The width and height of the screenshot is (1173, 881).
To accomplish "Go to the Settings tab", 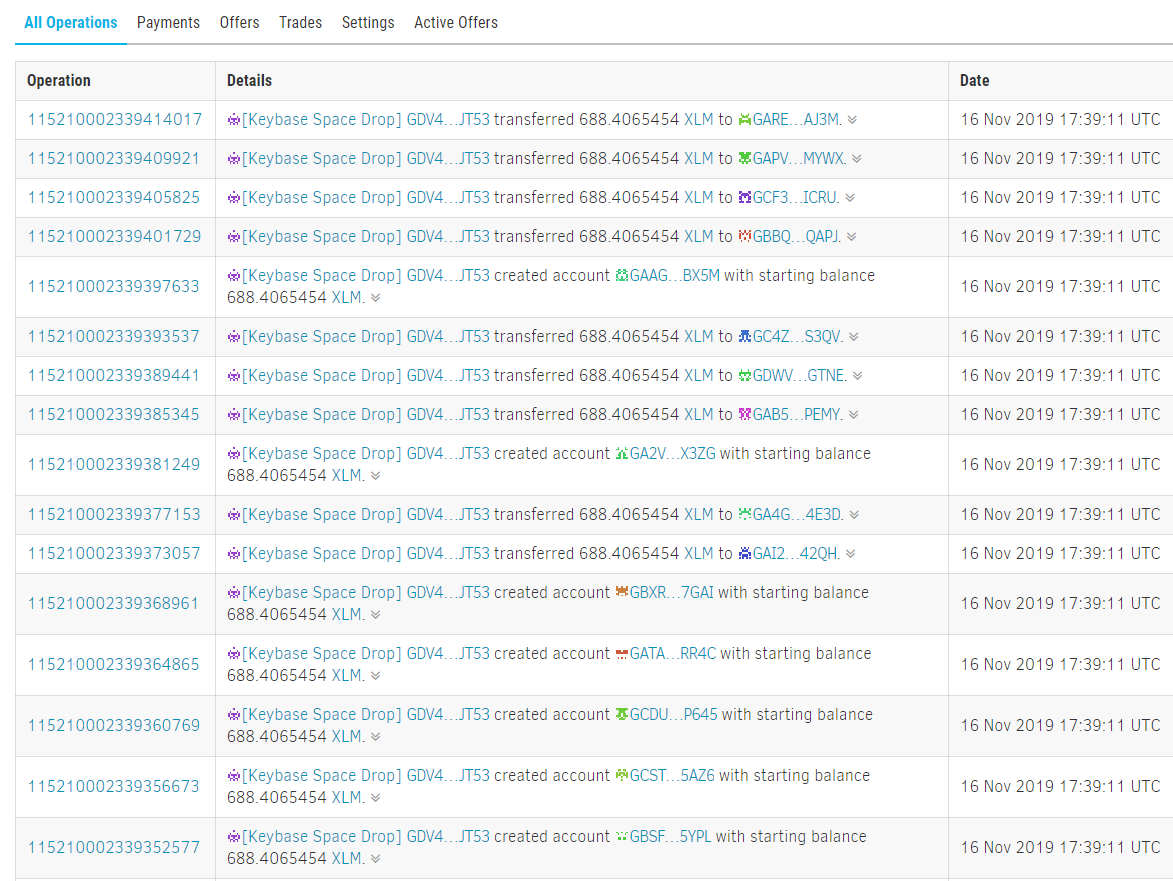I will [x=368, y=22].
